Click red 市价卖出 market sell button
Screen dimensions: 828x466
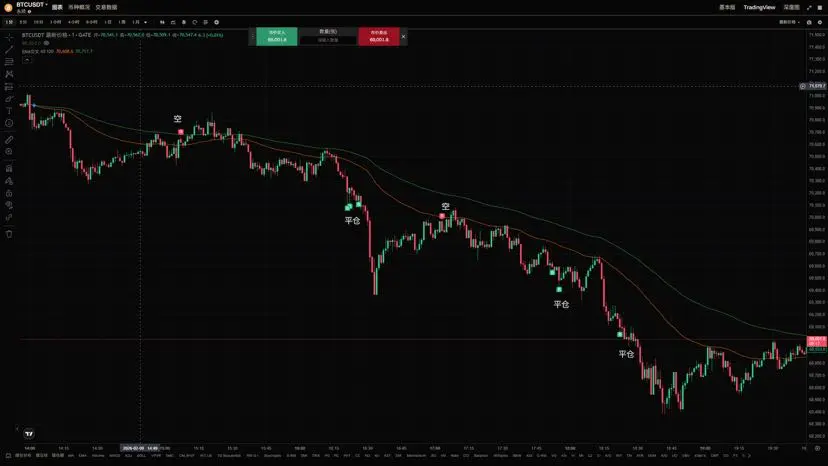[379, 36]
